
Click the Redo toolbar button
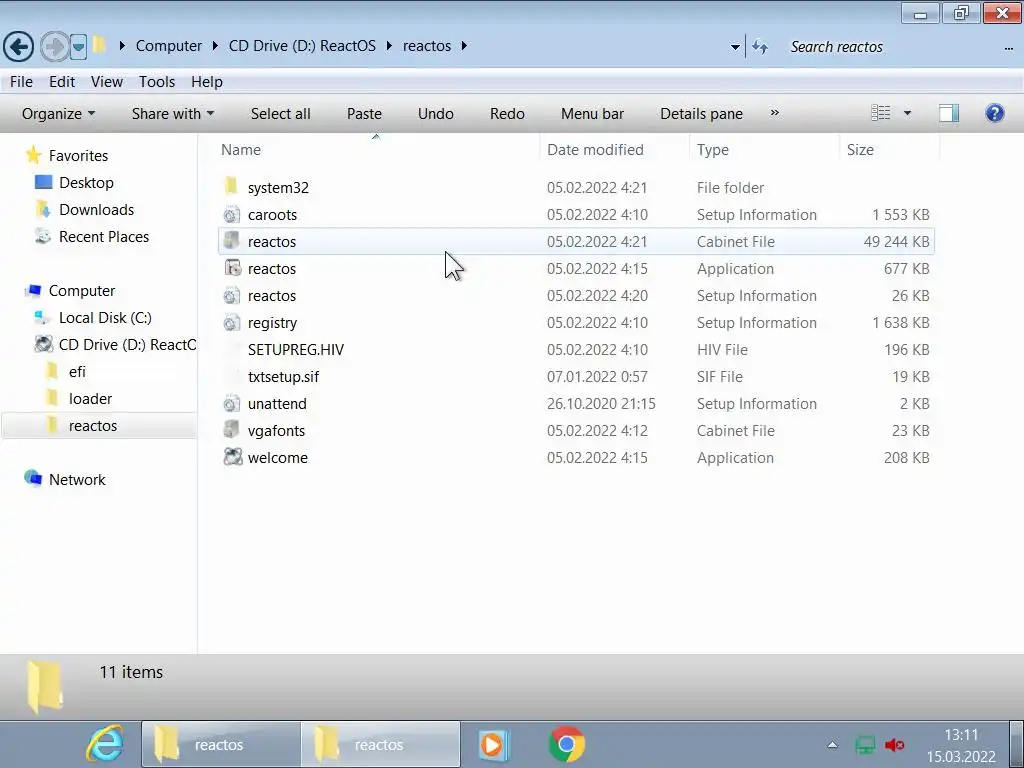(x=507, y=114)
